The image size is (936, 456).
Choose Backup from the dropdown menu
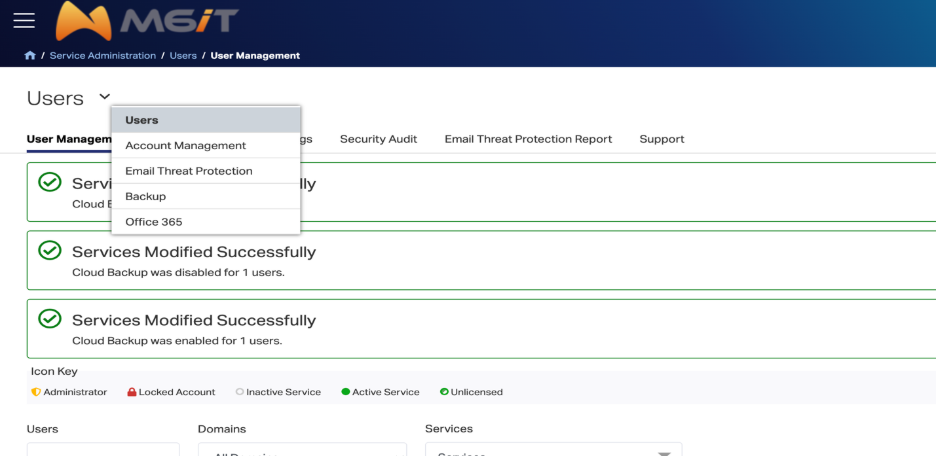pos(206,196)
